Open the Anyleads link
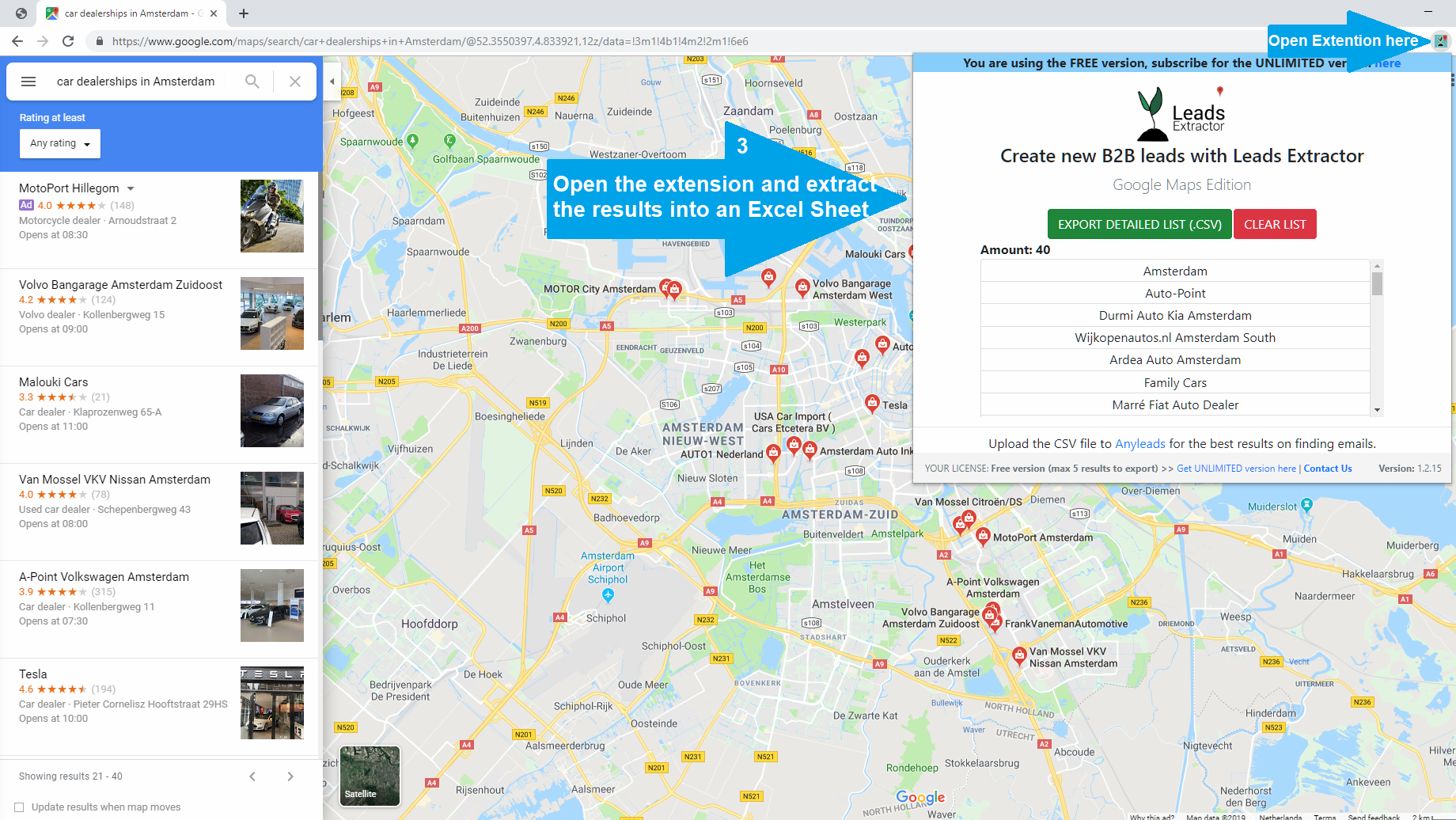This screenshot has width=1456, height=820. [x=1140, y=444]
